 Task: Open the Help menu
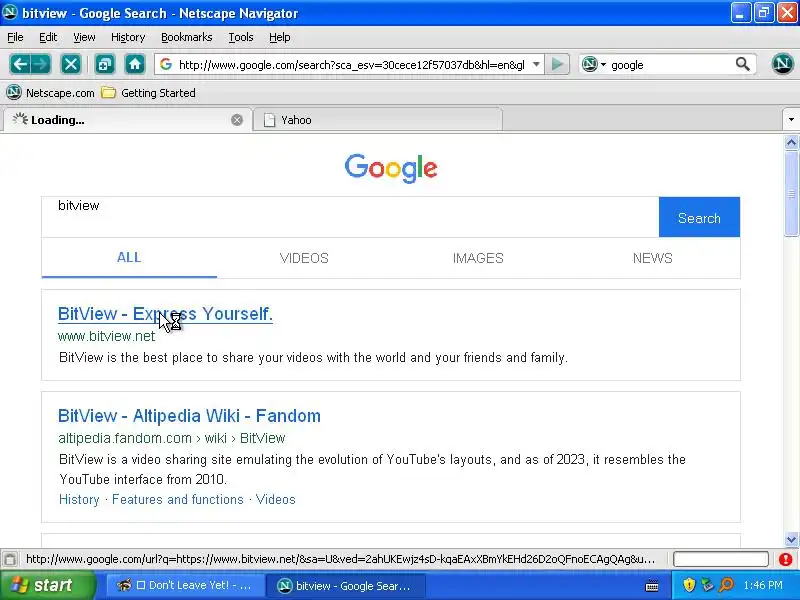(x=280, y=37)
